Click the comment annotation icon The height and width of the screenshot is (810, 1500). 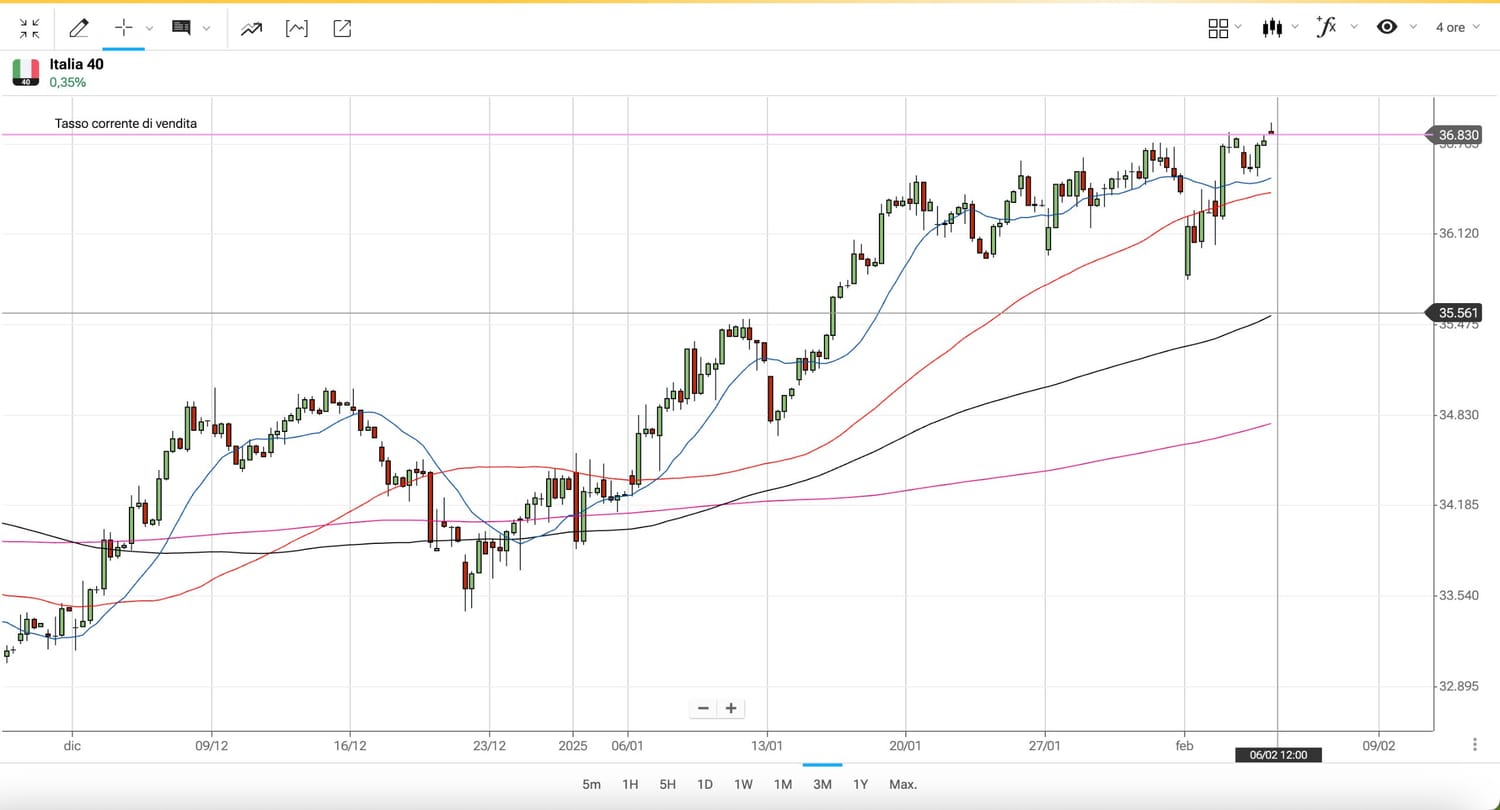[181, 28]
